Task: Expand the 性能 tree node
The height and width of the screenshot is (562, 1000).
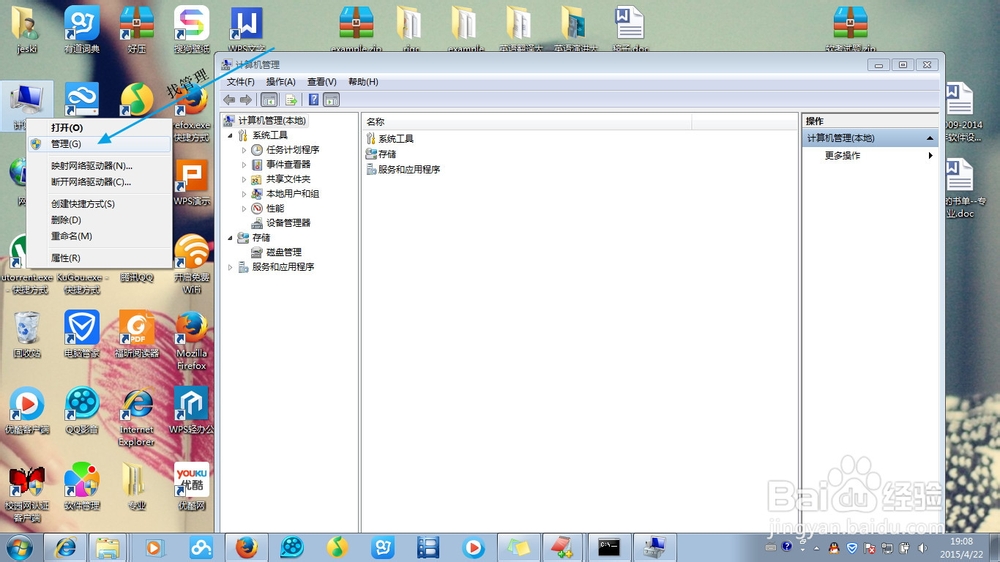Action: (x=244, y=209)
